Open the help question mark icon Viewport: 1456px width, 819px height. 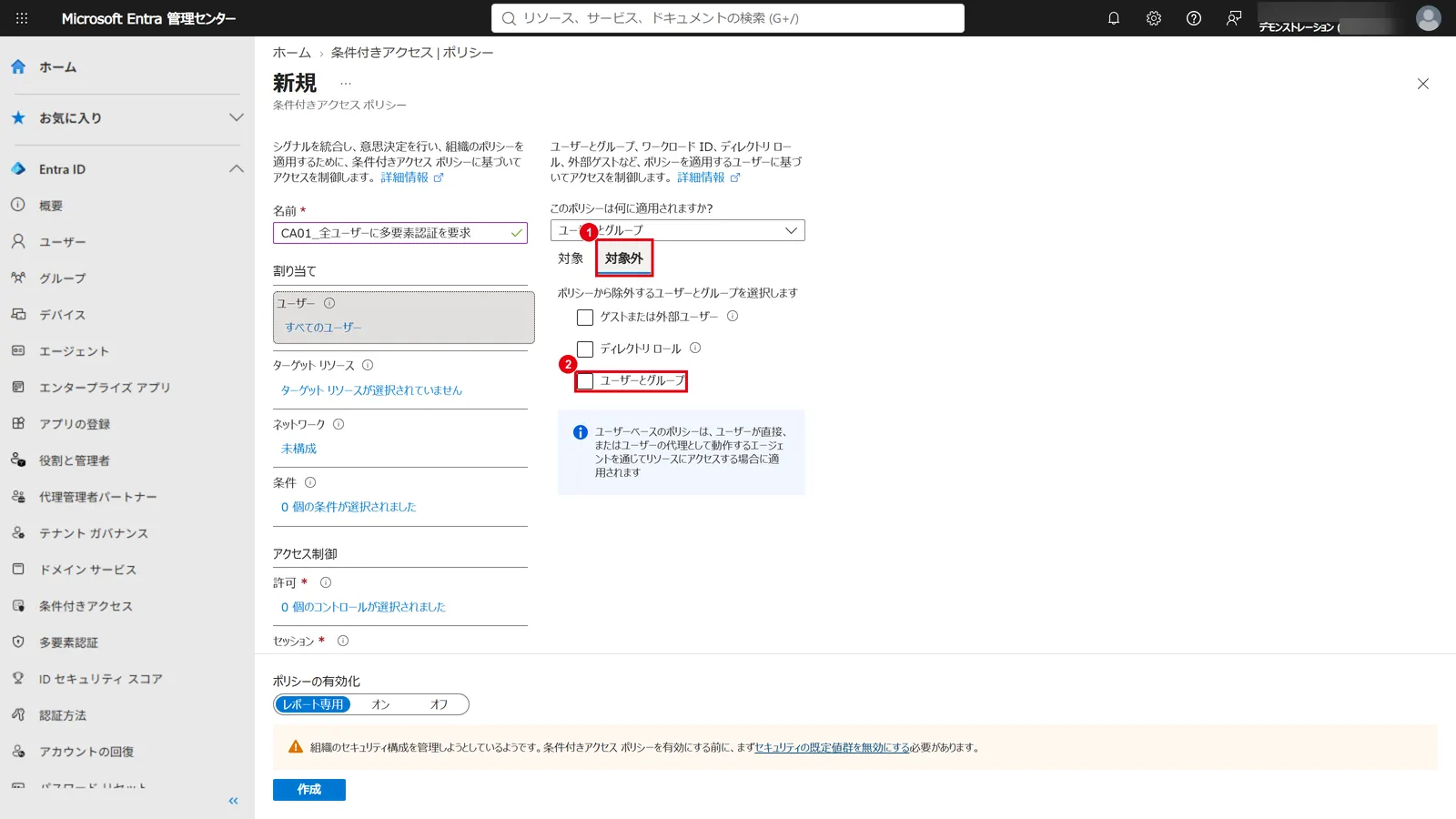click(x=1194, y=18)
